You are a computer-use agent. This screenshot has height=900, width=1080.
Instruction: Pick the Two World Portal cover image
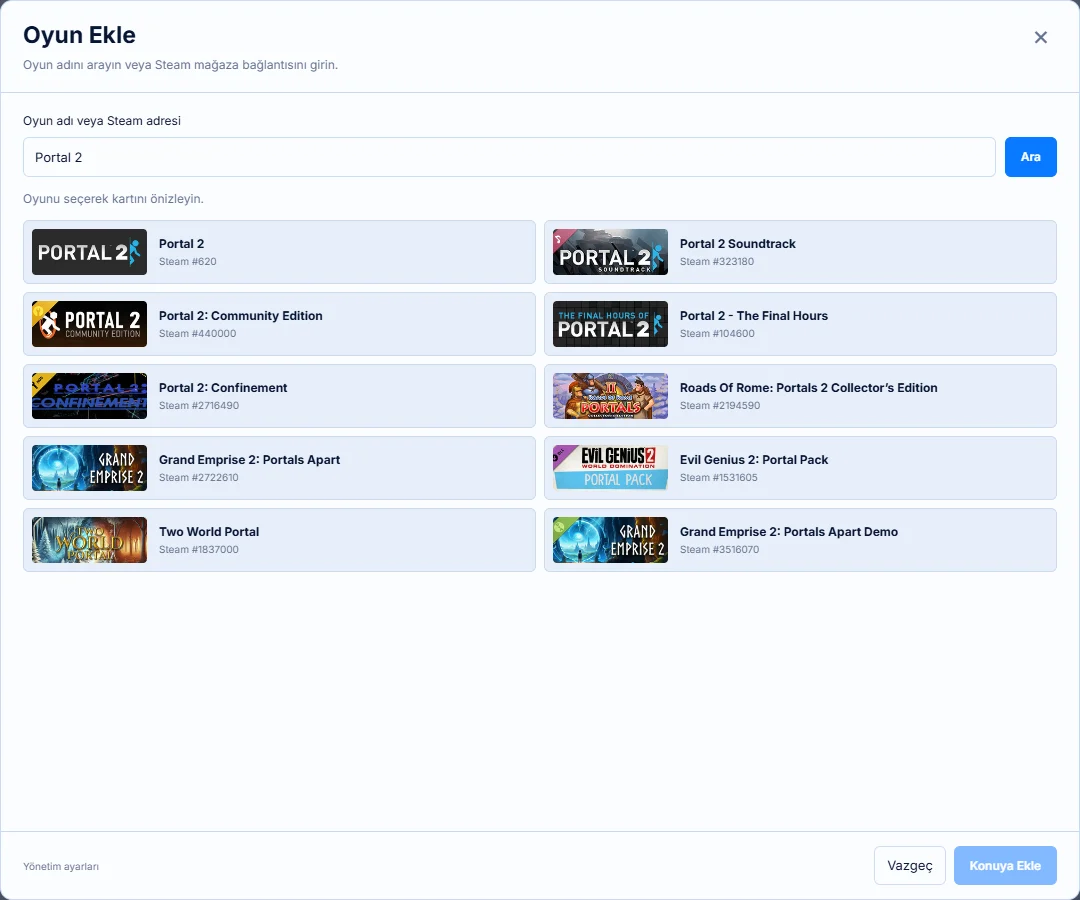[90, 540]
